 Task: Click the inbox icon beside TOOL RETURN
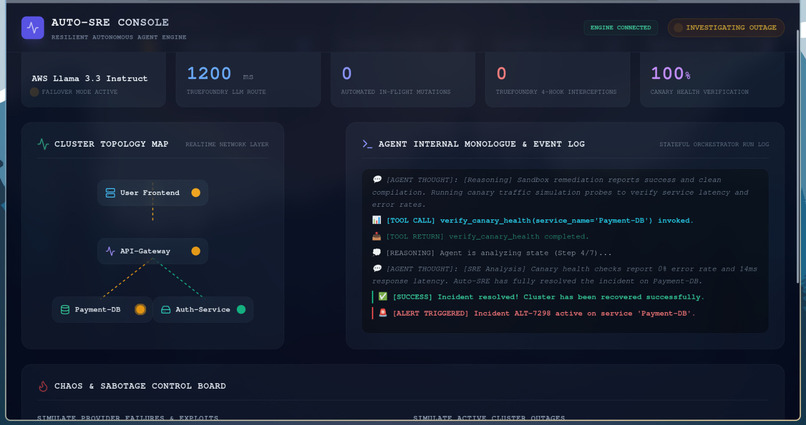(x=377, y=236)
